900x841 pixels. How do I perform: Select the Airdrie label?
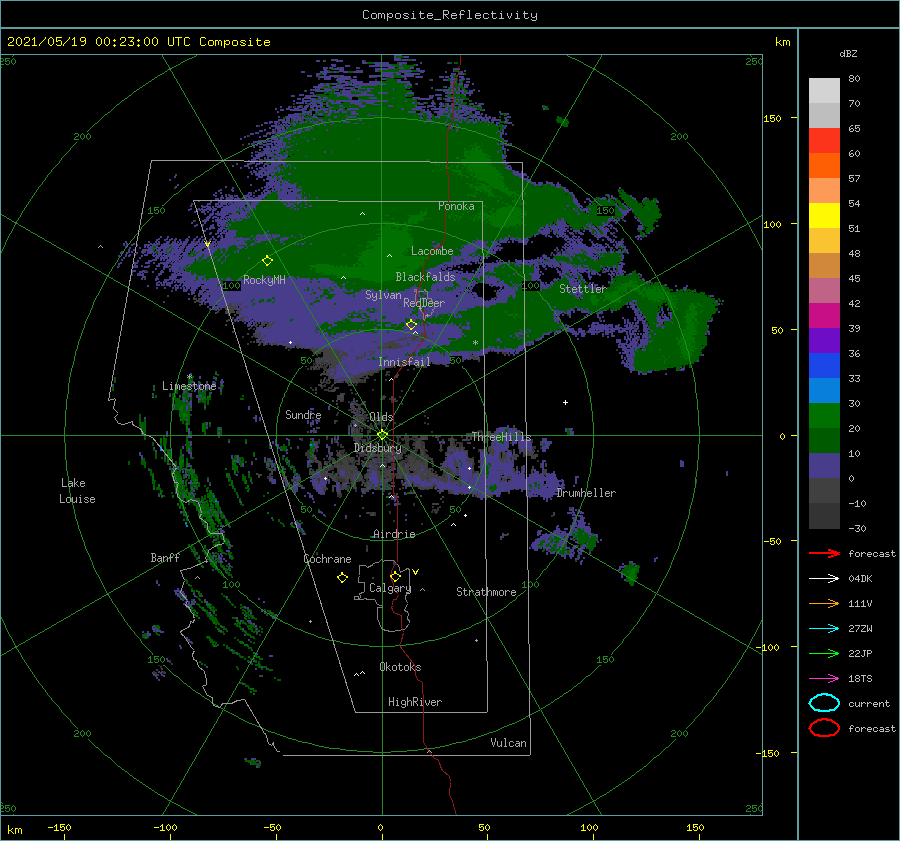click(394, 534)
